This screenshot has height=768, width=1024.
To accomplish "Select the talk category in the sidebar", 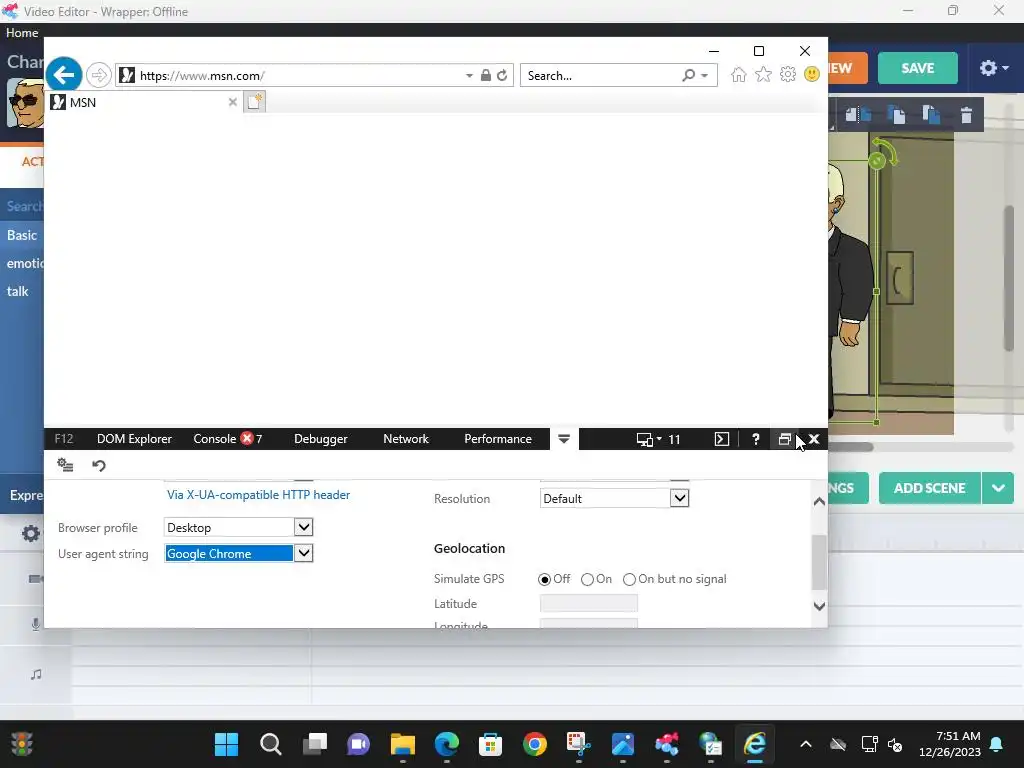I will click(x=18, y=291).
